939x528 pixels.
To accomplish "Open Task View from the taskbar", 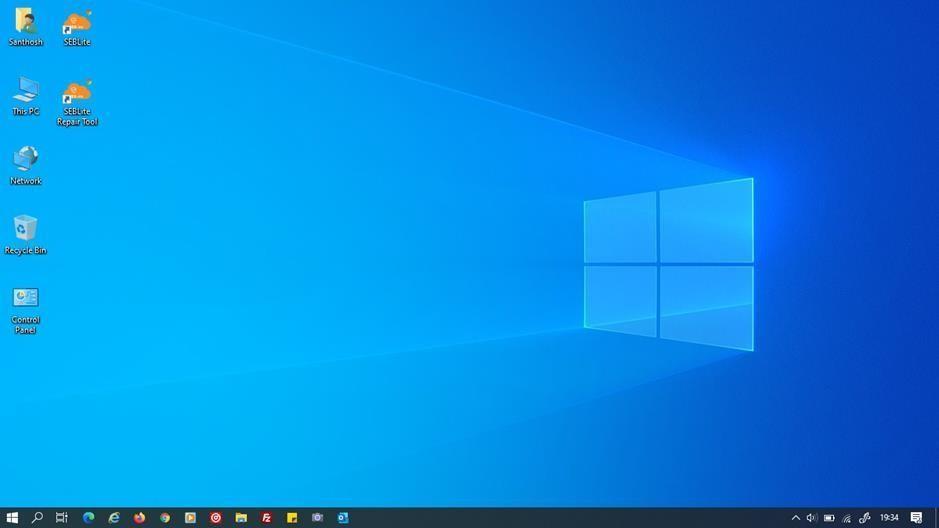I will [62, 518].
